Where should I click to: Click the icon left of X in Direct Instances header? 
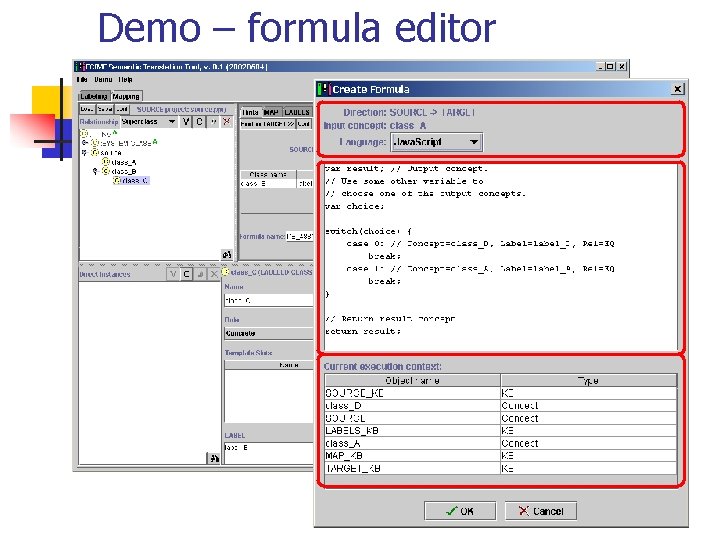click(x=200, y=274)
